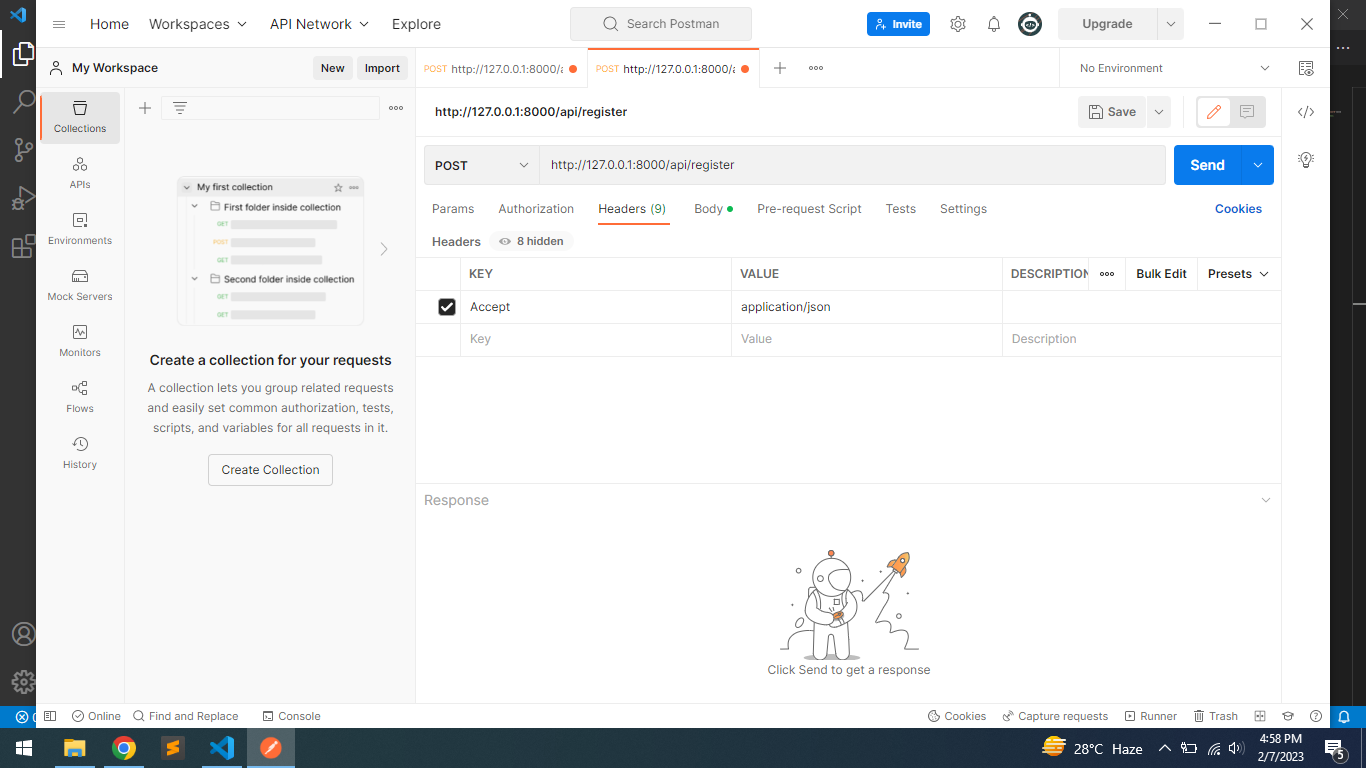
Task: Open the collections panel three-dot options
Action: [396, 108]
